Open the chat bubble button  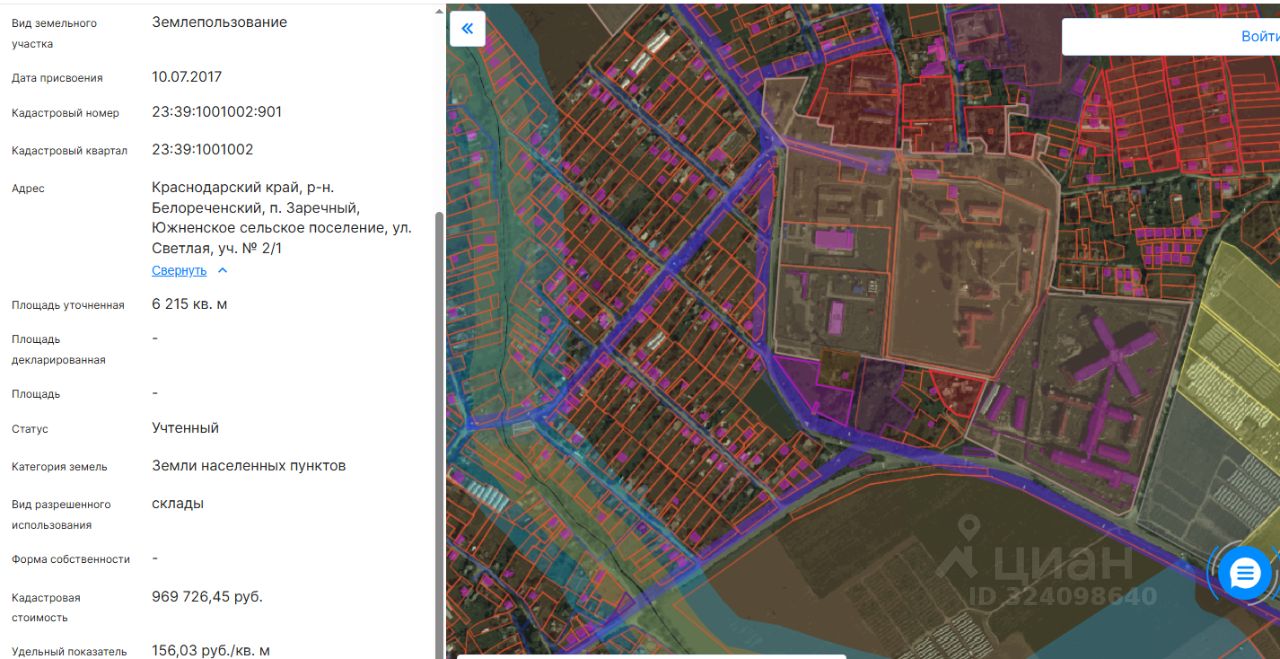coord(1245,574)
